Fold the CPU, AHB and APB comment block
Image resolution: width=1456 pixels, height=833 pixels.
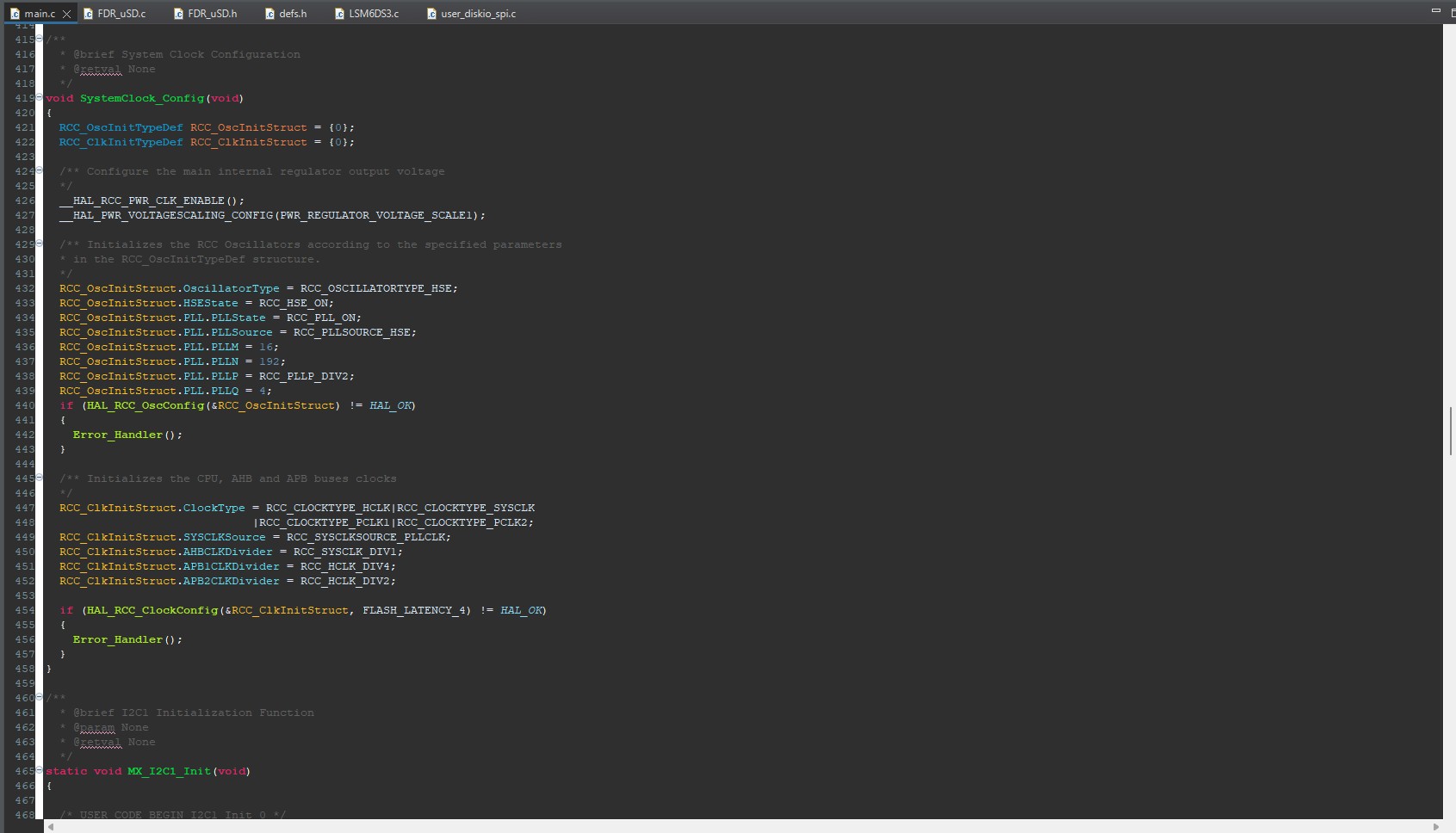coord(39,478)
